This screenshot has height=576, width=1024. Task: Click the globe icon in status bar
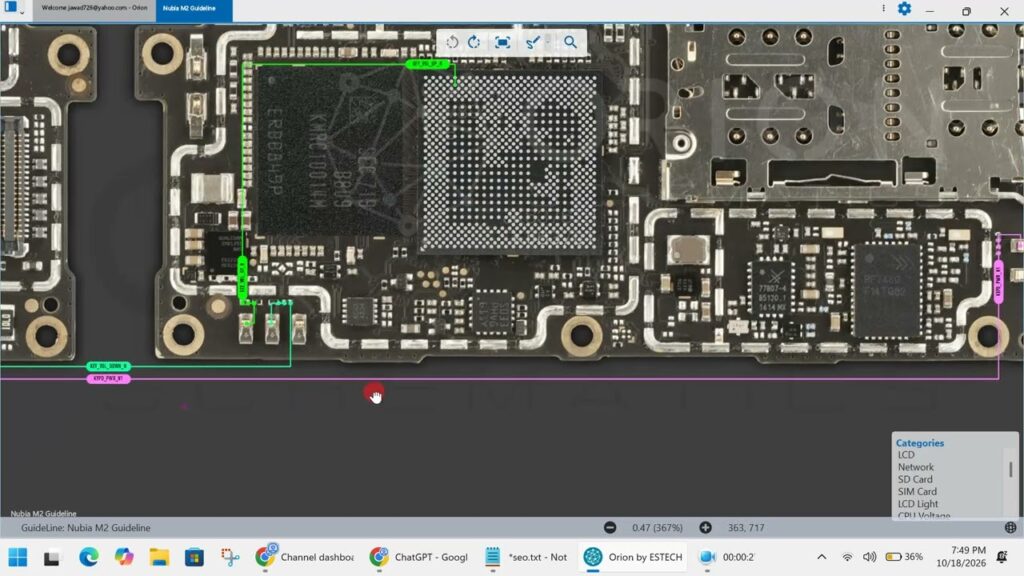coord(1010,527)
